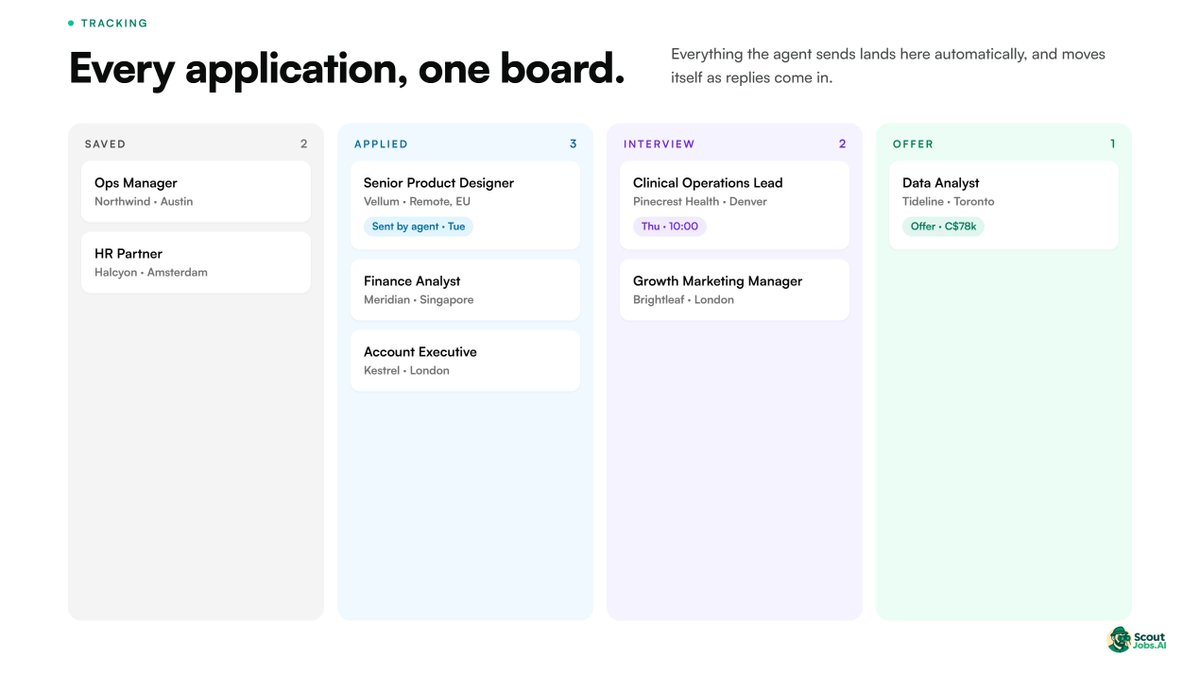Click the APPLIED column header
The height and width of the screenshot is (674, 1200).
[381, 144]
